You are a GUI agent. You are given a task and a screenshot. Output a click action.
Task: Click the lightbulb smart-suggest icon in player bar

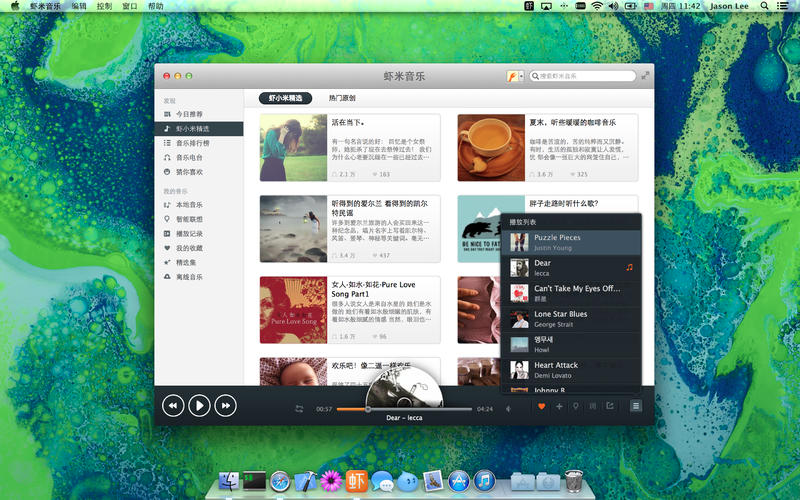point(576,406)
